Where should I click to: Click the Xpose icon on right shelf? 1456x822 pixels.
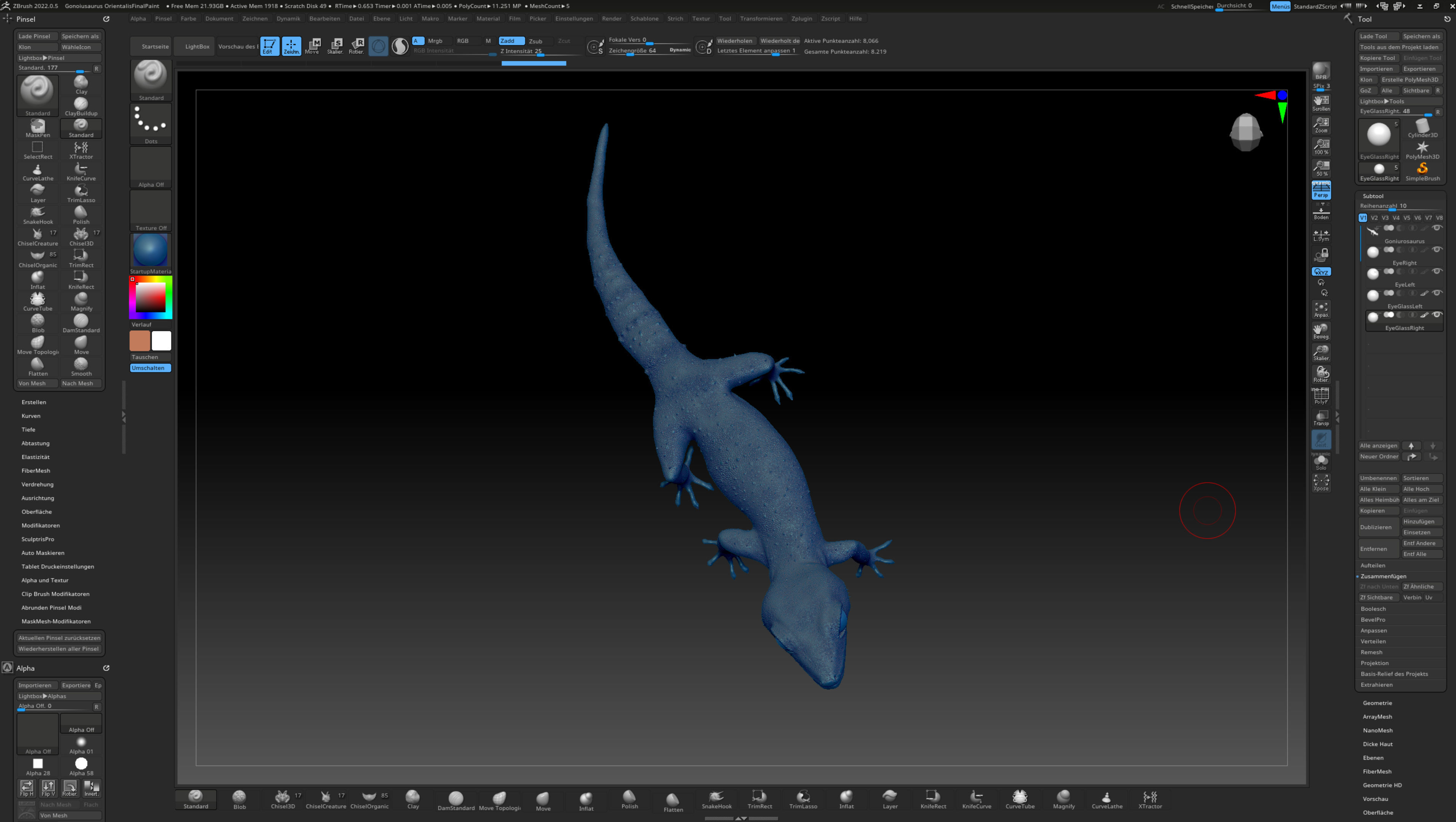click(x=1321, y=483)
